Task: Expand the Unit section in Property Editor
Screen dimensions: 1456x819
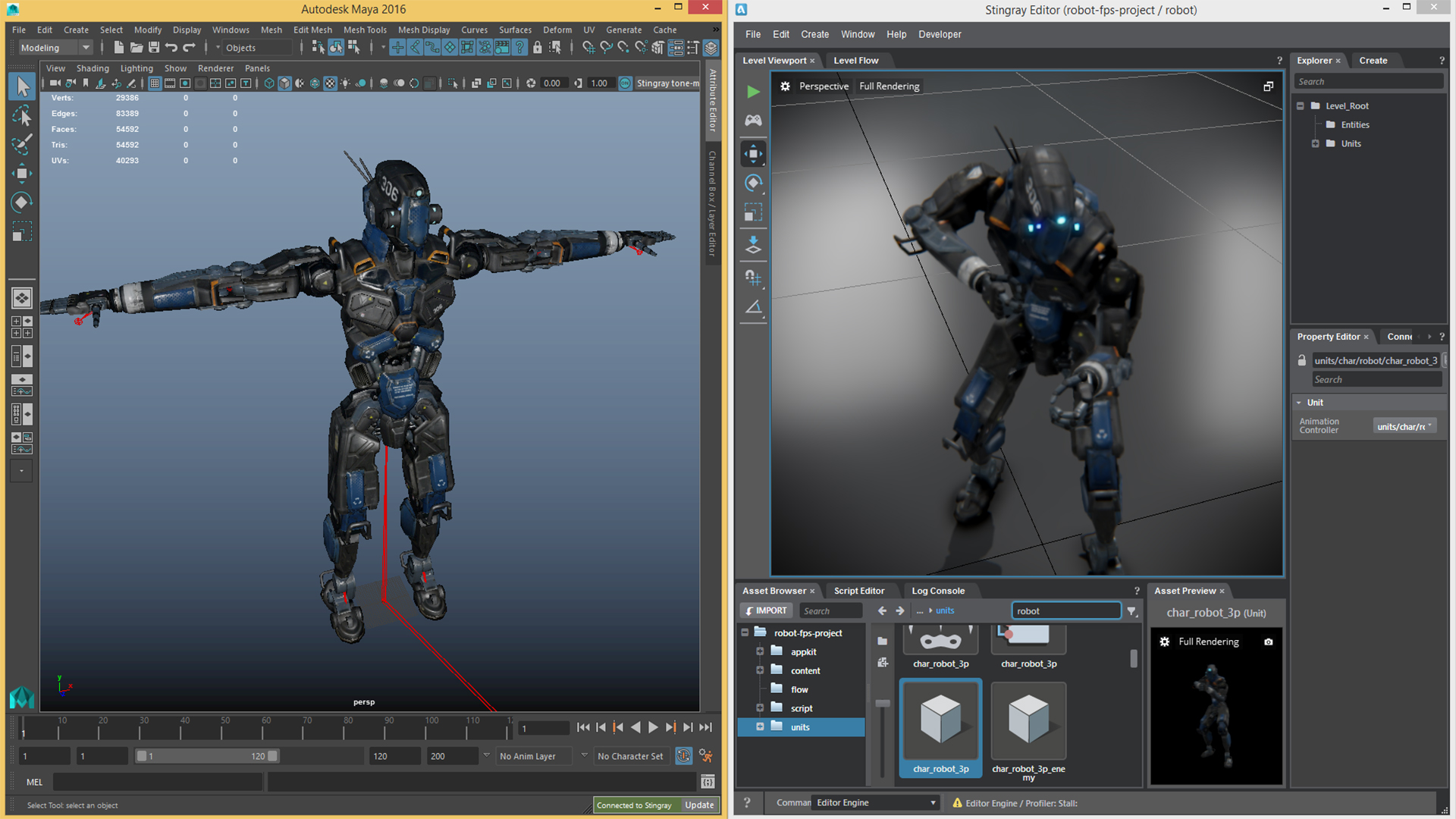Action: click(x=1298, y=401)
